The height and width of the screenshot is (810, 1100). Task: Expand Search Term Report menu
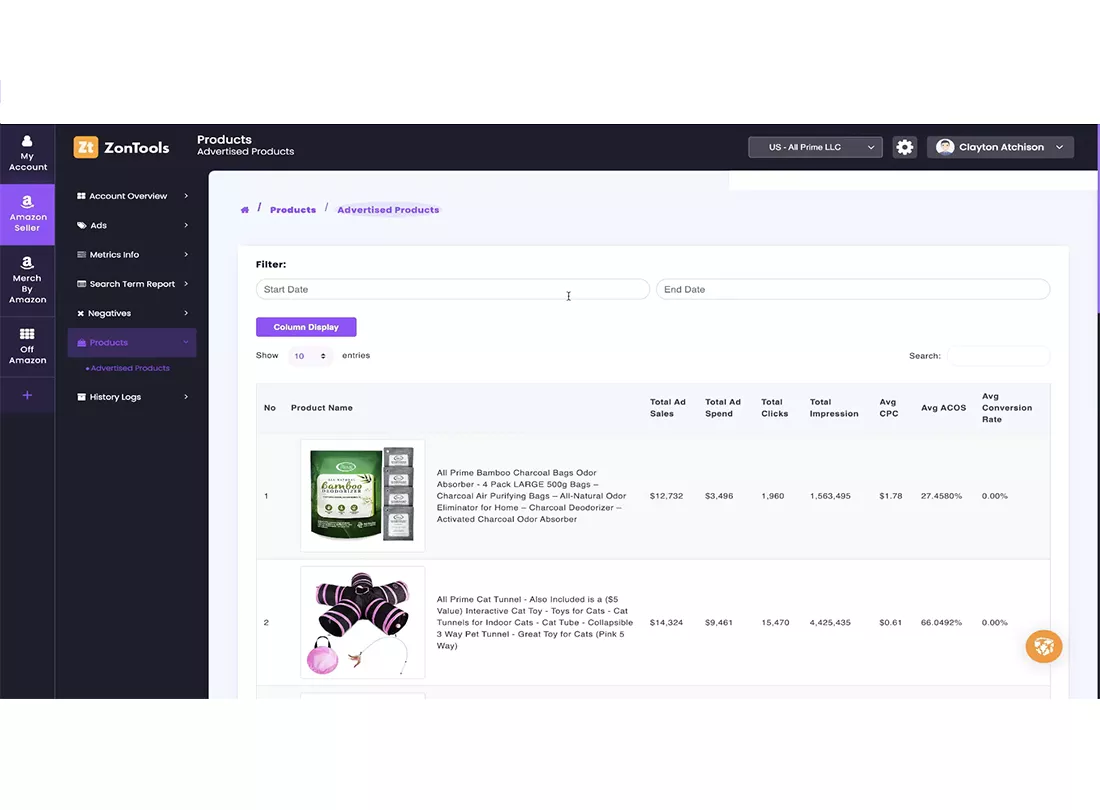(132, 284)
